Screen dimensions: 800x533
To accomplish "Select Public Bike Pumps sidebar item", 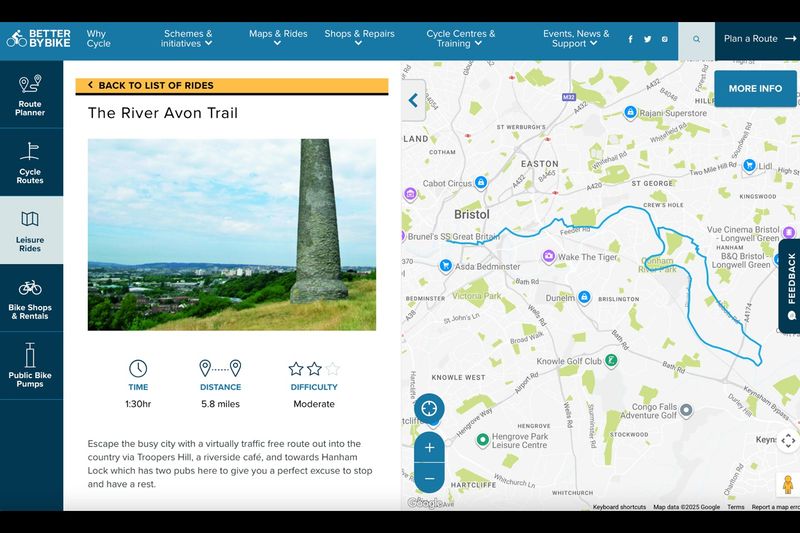I will (x=31, y=366).
